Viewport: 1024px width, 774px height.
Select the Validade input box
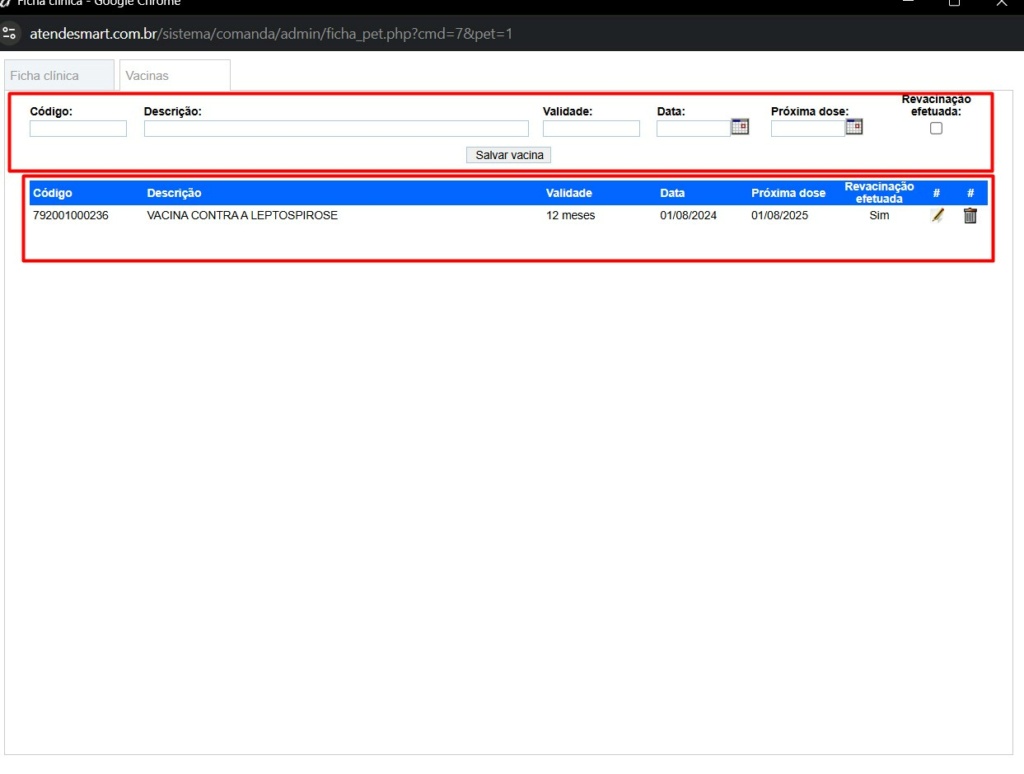(591, 129)
